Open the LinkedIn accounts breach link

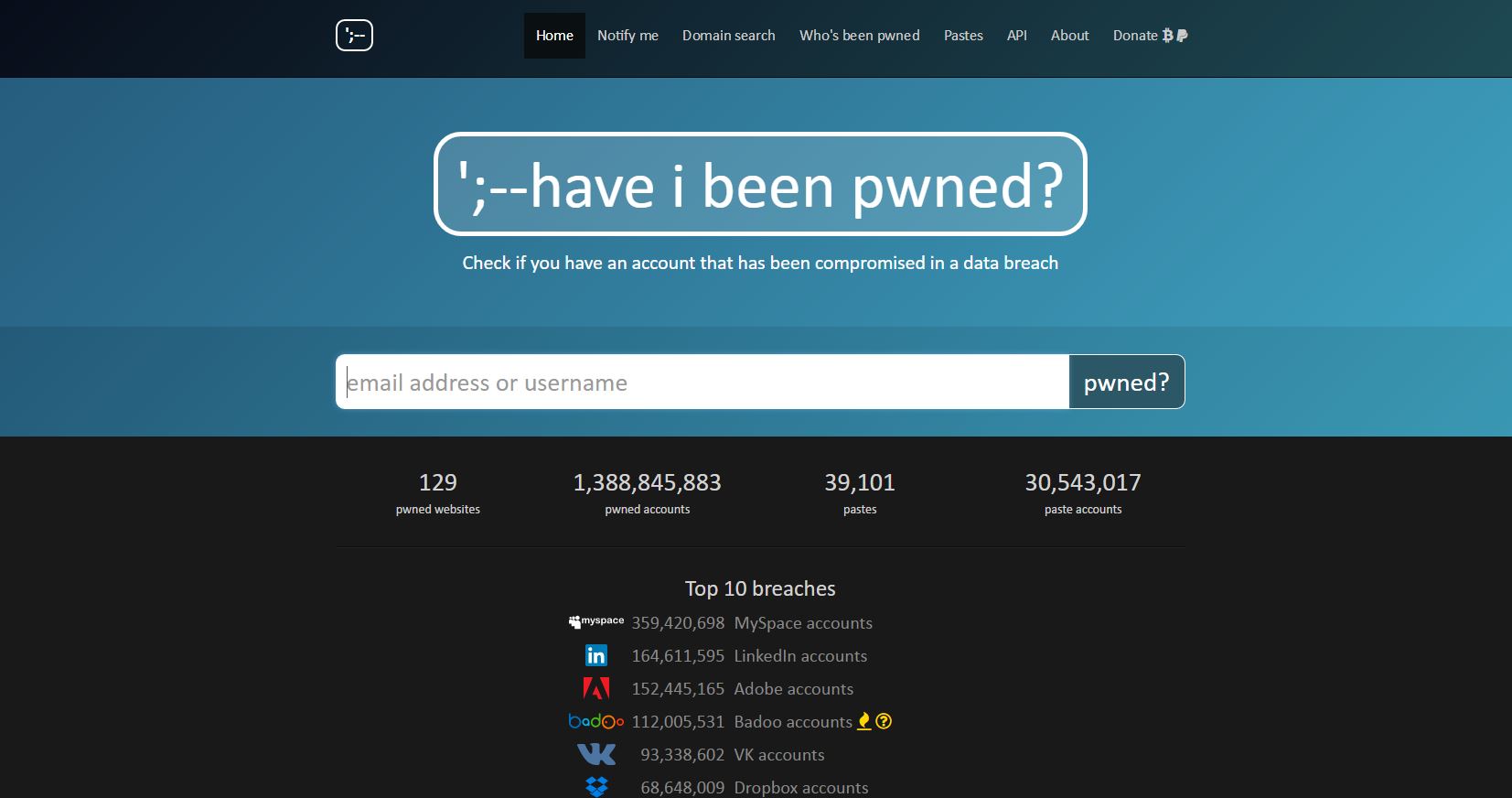(x=800, y=656)
